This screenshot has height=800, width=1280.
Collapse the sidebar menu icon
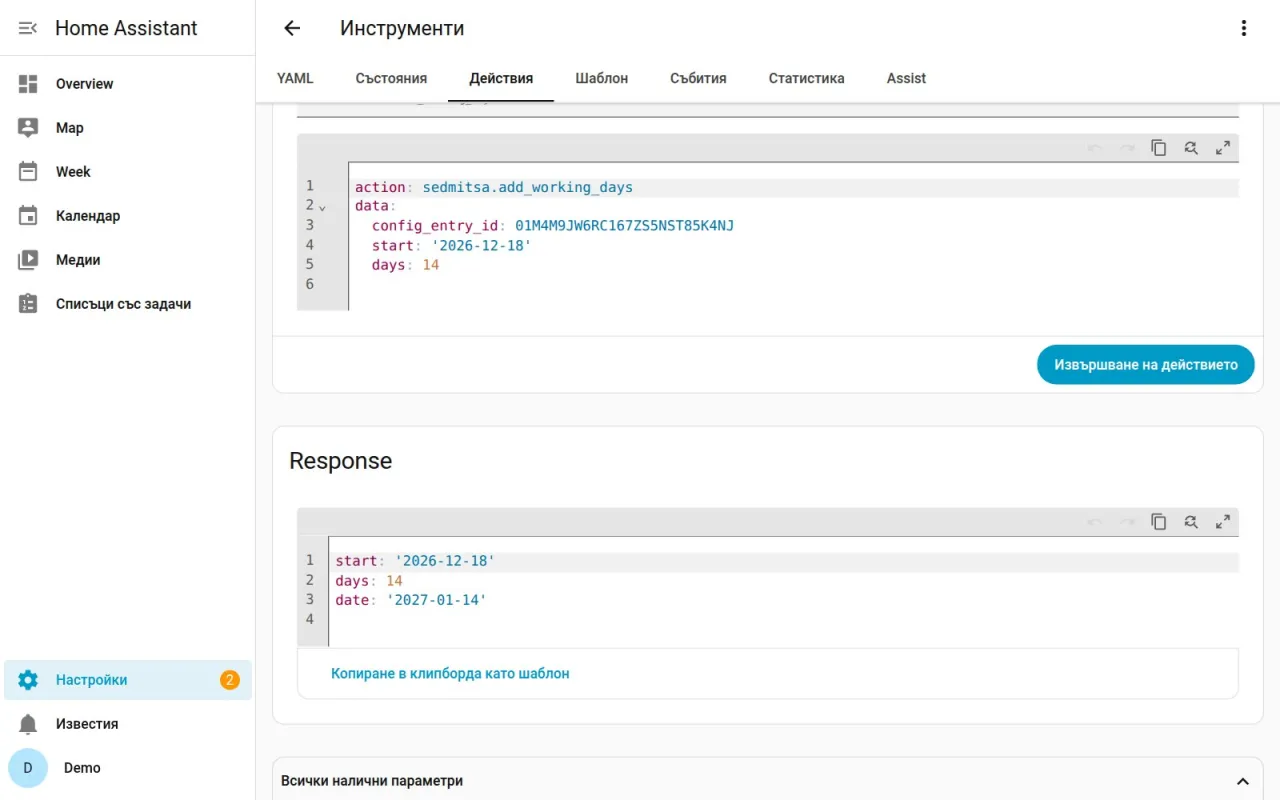pos(28,28)
